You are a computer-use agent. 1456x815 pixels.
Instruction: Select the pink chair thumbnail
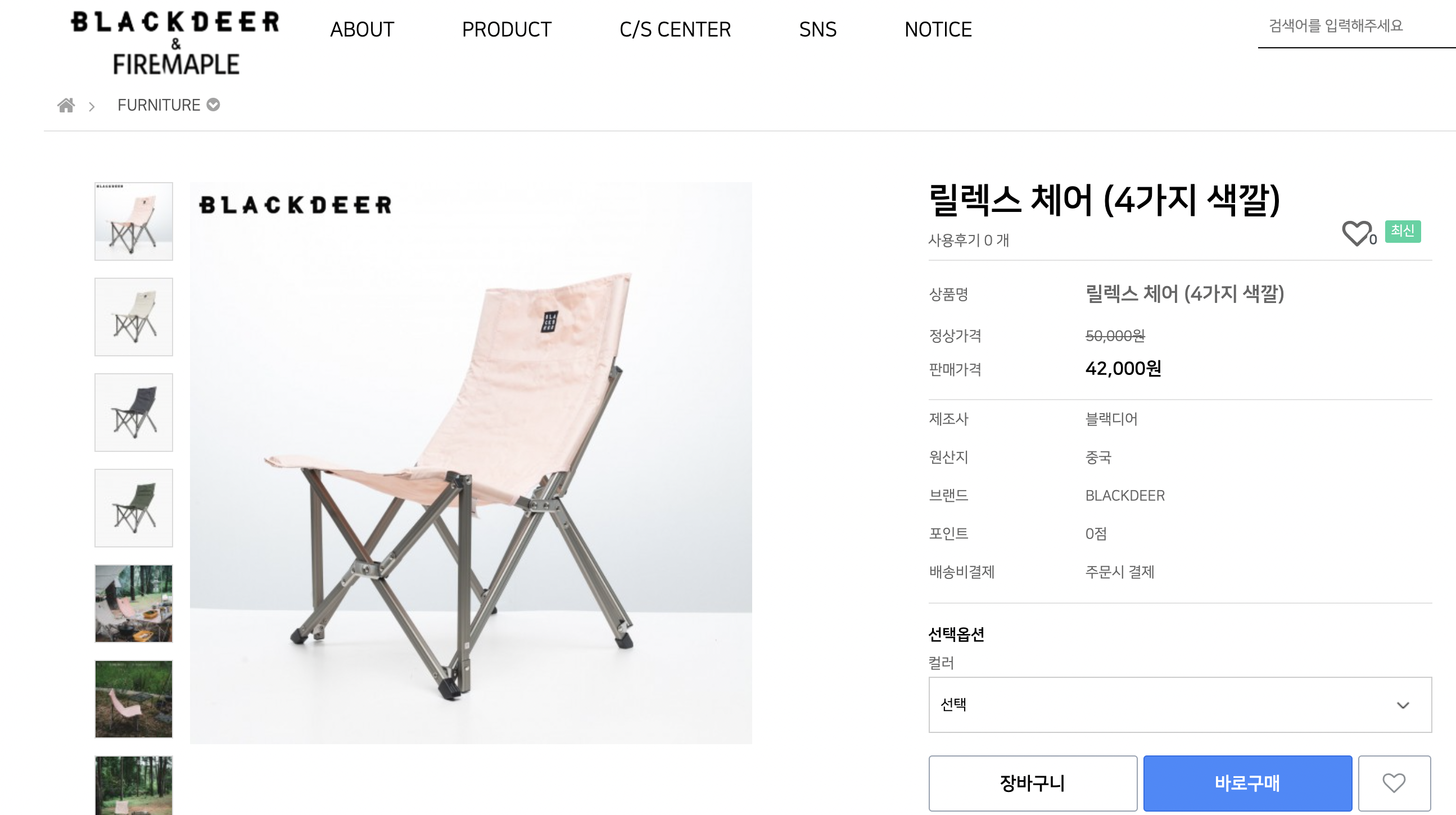[133, 221]
